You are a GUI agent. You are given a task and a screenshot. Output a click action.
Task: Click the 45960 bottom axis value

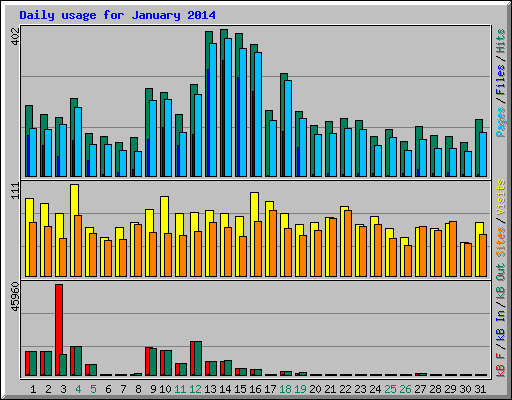pyautogui.click(x=15, y=297)
